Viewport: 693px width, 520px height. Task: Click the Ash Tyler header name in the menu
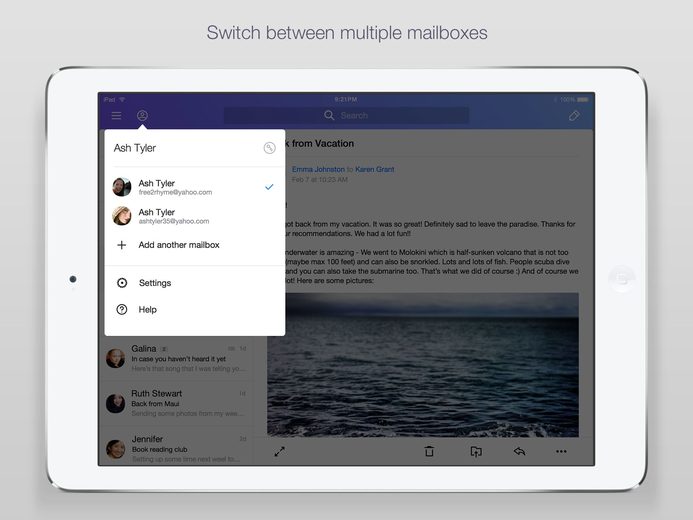(135, 148)
